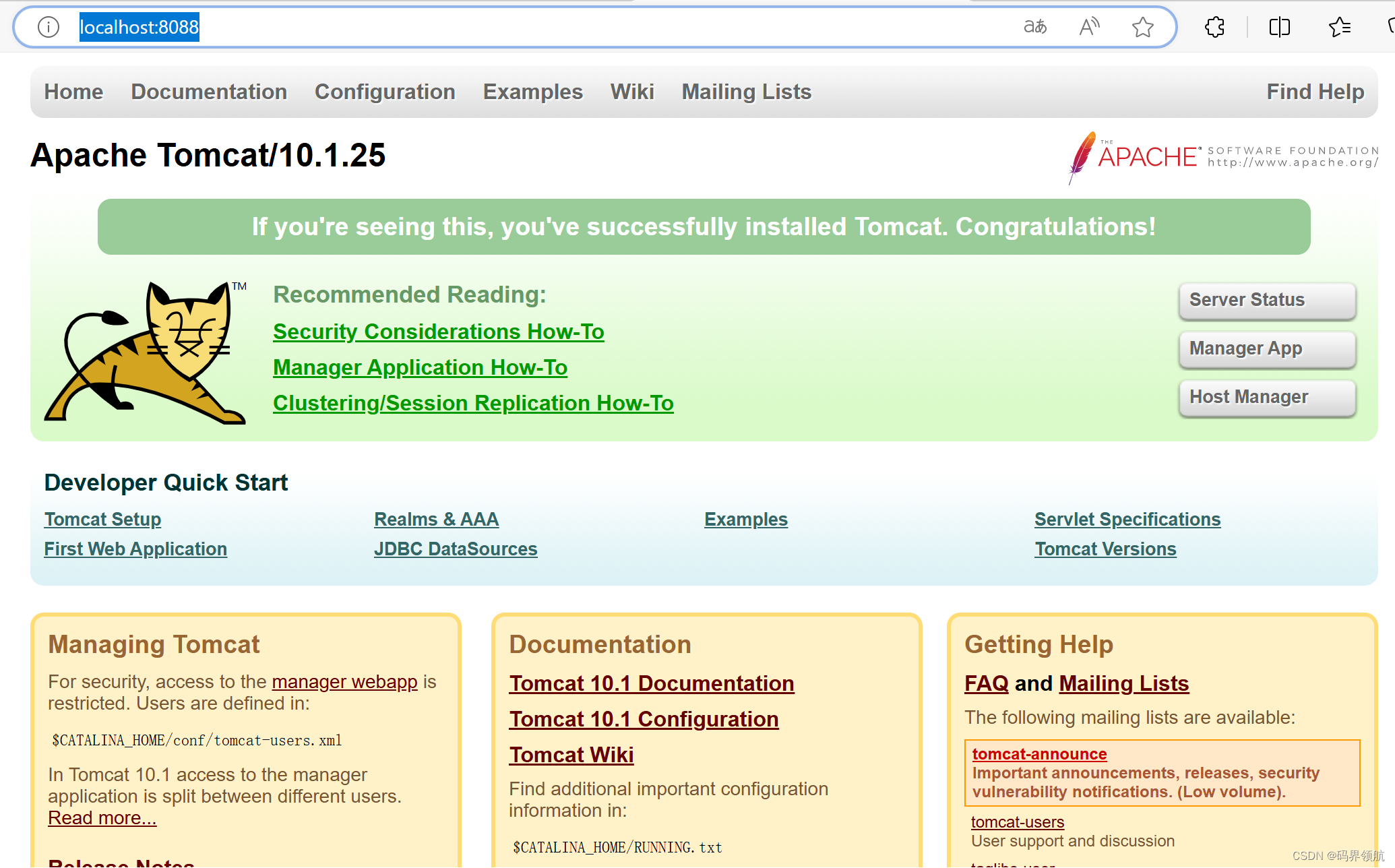This screenshot has height=868, width=1395.
Task: Click the site information icon in address bar
Action: tap(49, 27)
